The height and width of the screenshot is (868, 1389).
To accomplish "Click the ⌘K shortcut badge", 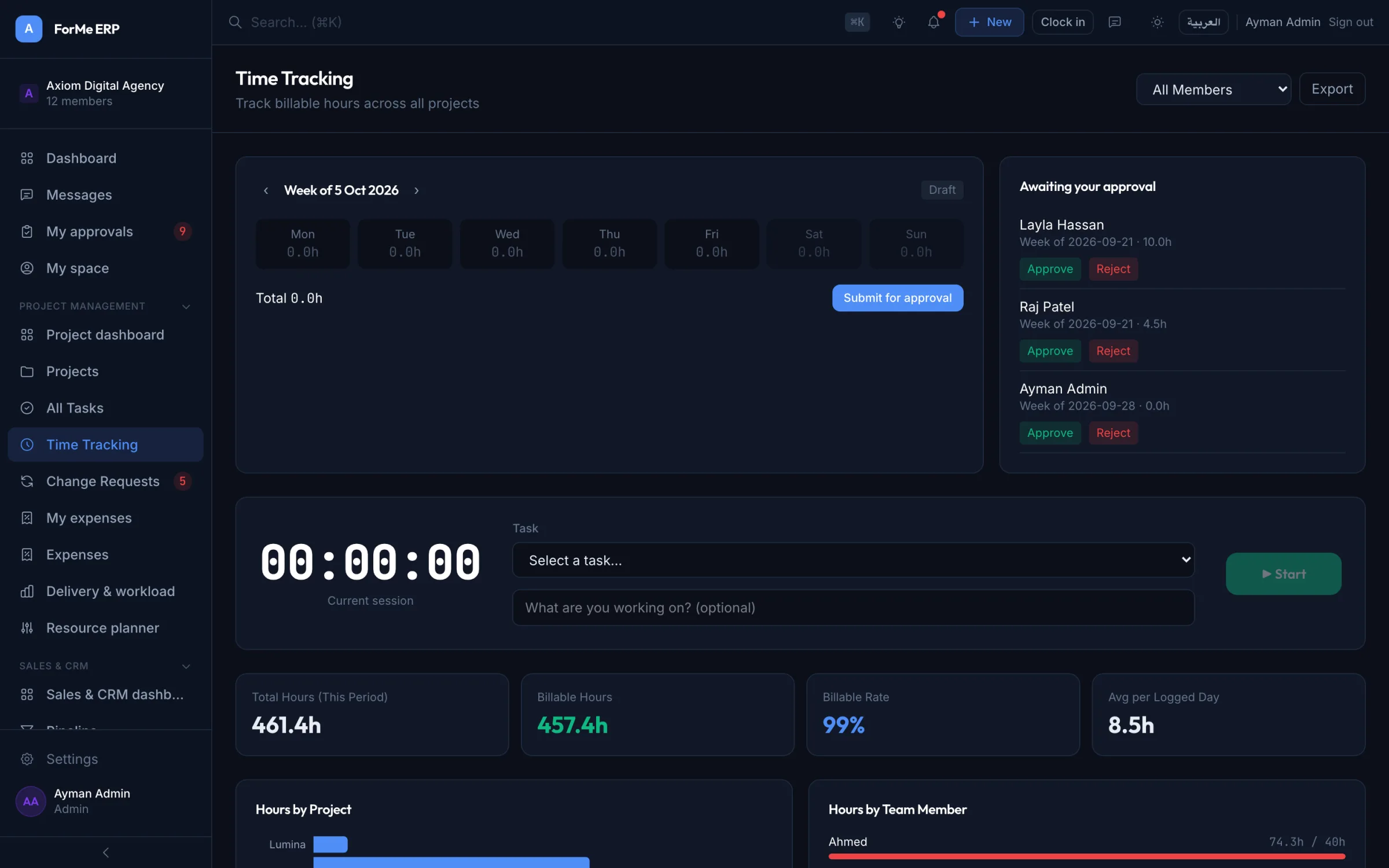I will pos(857,22).
